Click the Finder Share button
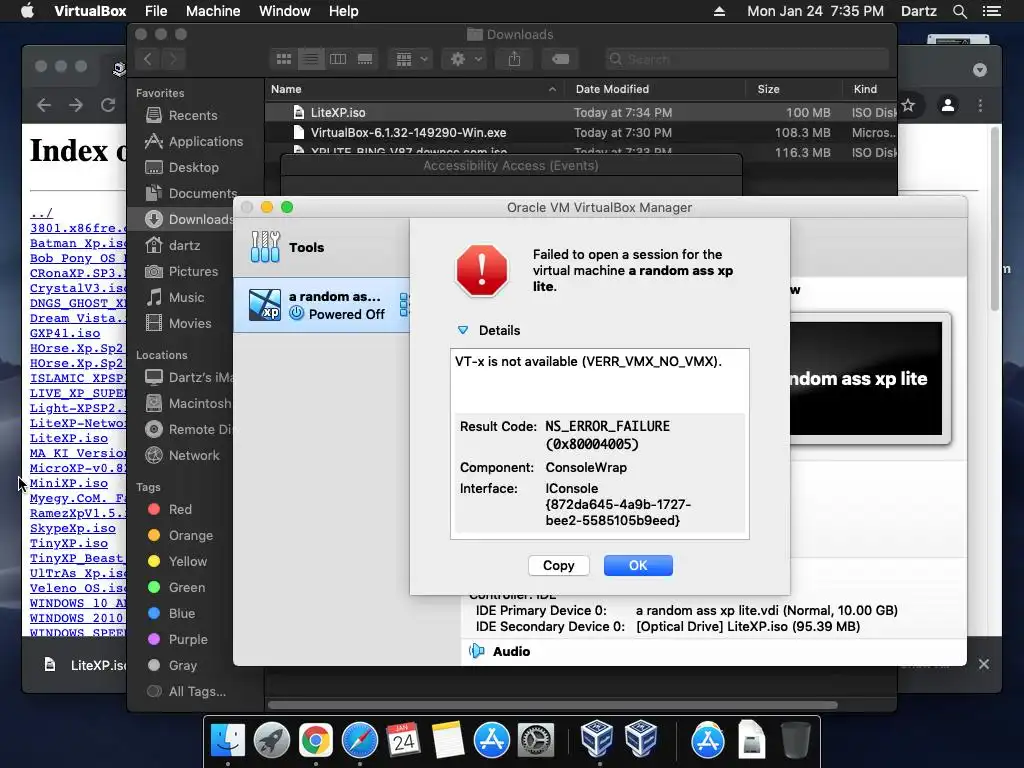The height and width of the screenshot is (768, 1024). click(515, 59)
